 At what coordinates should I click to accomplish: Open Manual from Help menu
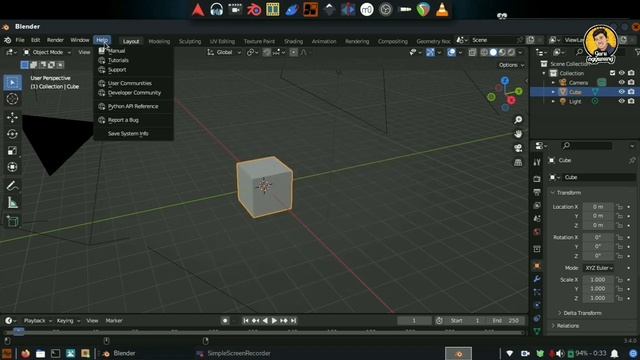tap(117, 51)
